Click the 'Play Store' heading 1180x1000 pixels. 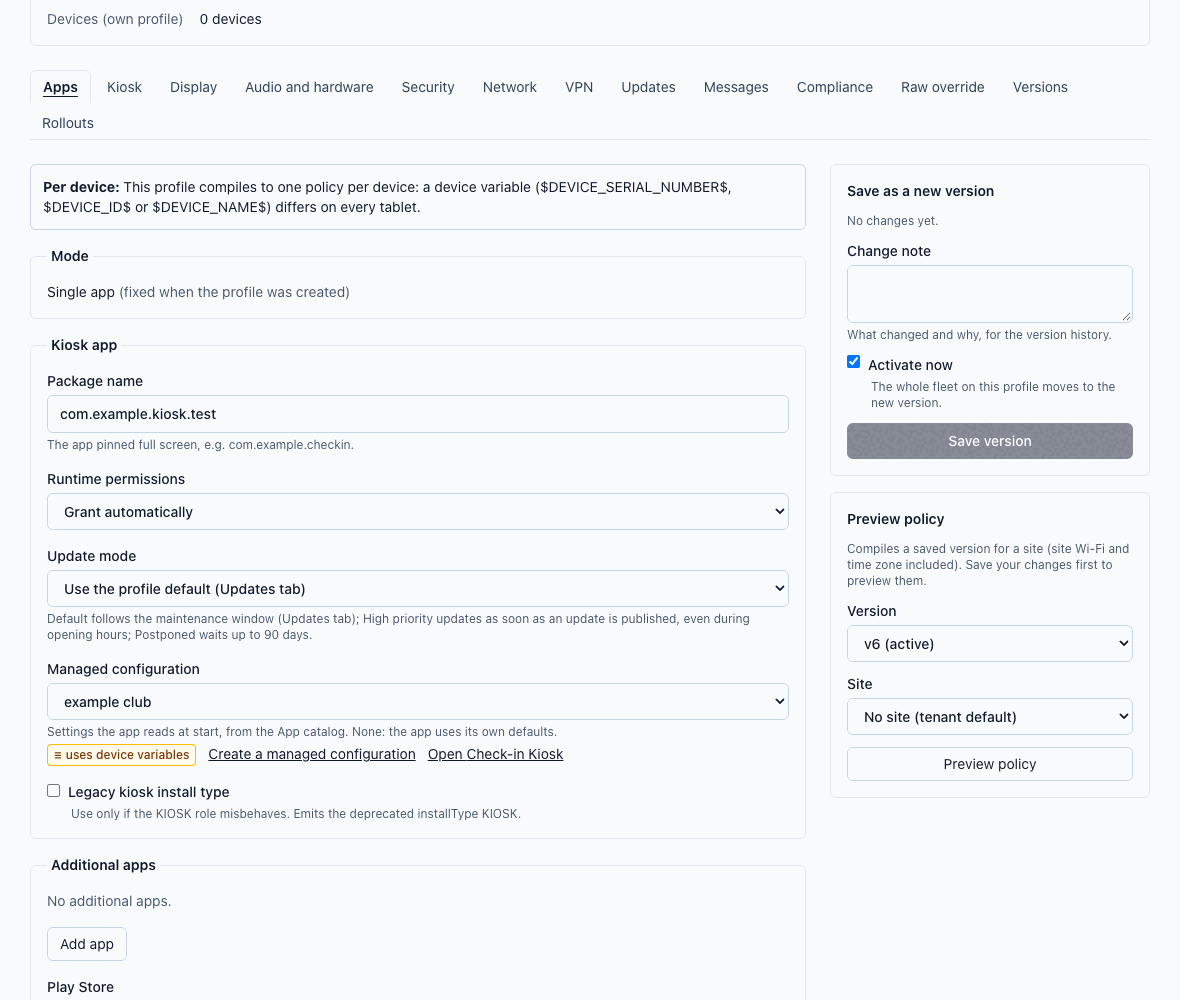81,987
